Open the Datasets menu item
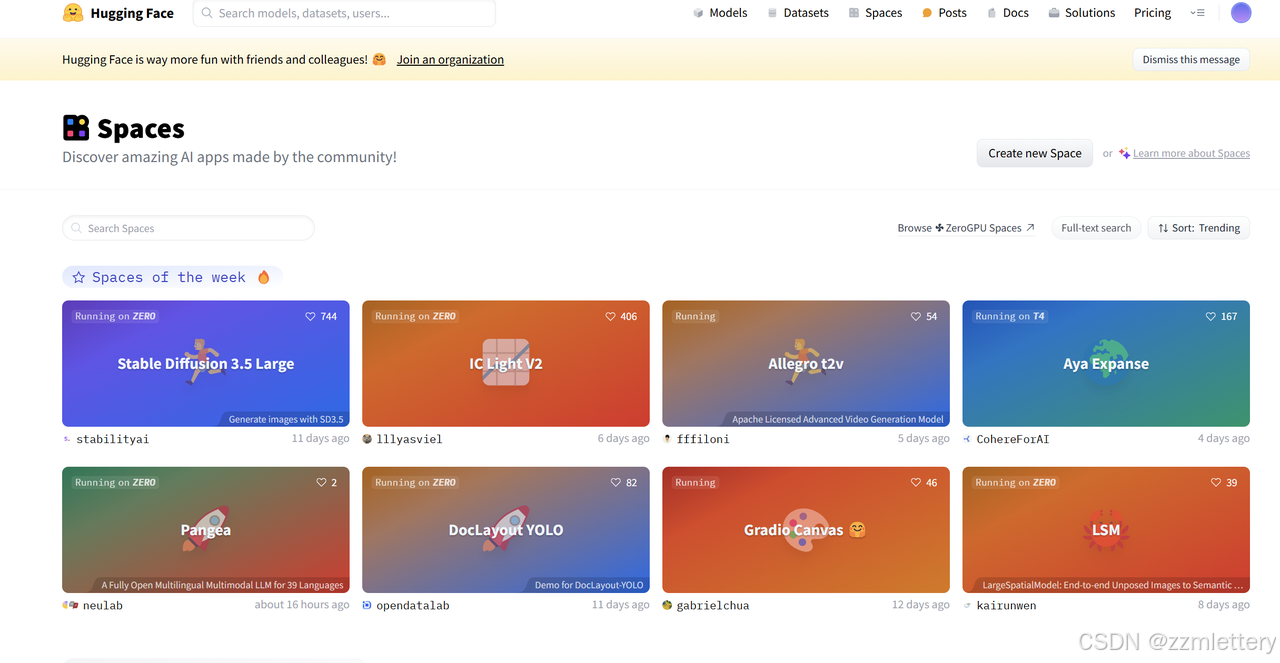Viewport: 1280px width, 663px height. (x=798, y=13)
